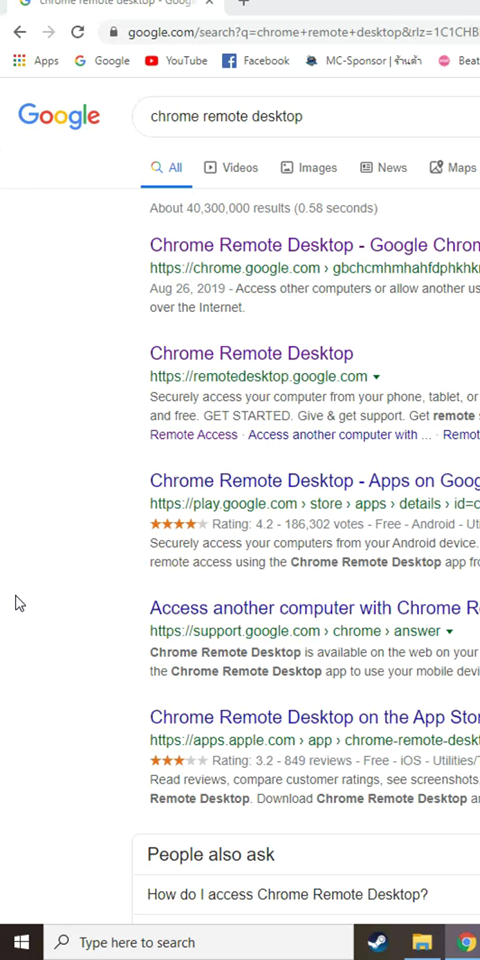Screen dimensions: 480x960
Task: Open the Facebook bookmark
Action: coord(255,61)
